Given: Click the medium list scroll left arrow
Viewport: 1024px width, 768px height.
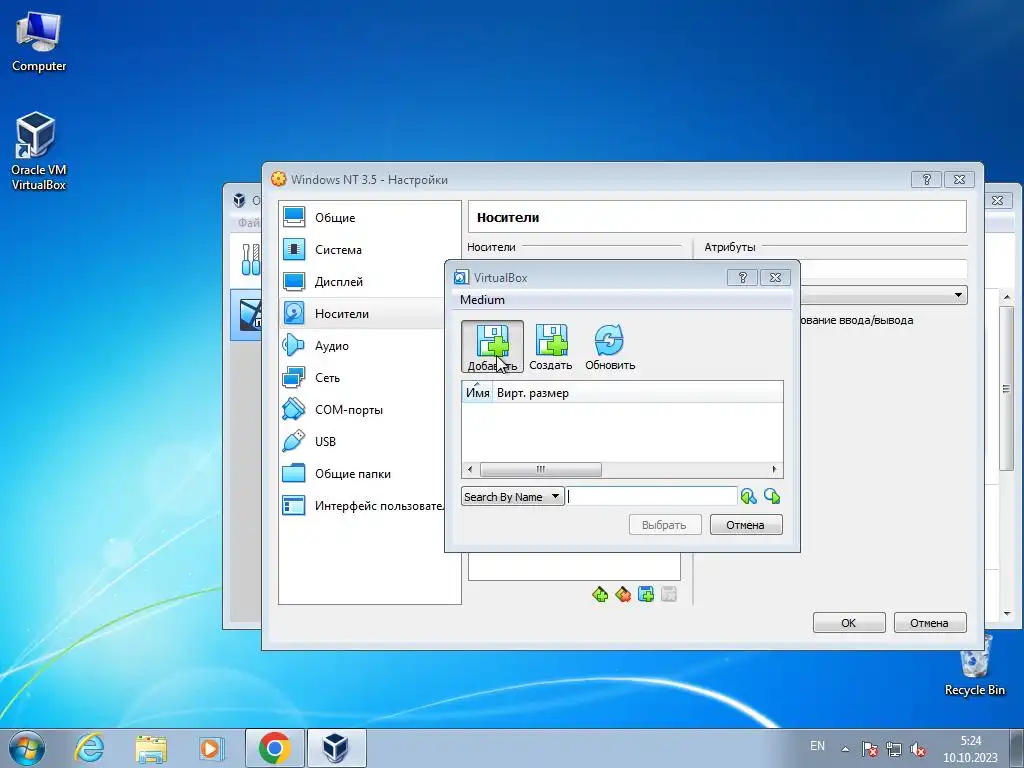Looking at the screenshot, I should tap(470, 470).
